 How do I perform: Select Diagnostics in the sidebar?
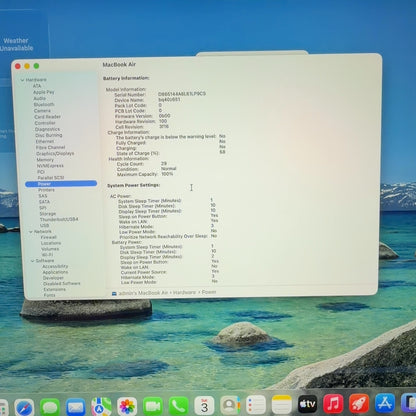coord(47,129)
